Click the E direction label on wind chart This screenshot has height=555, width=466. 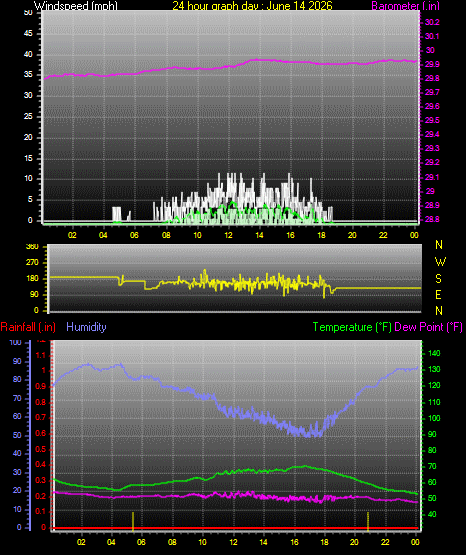pos(438,295)
